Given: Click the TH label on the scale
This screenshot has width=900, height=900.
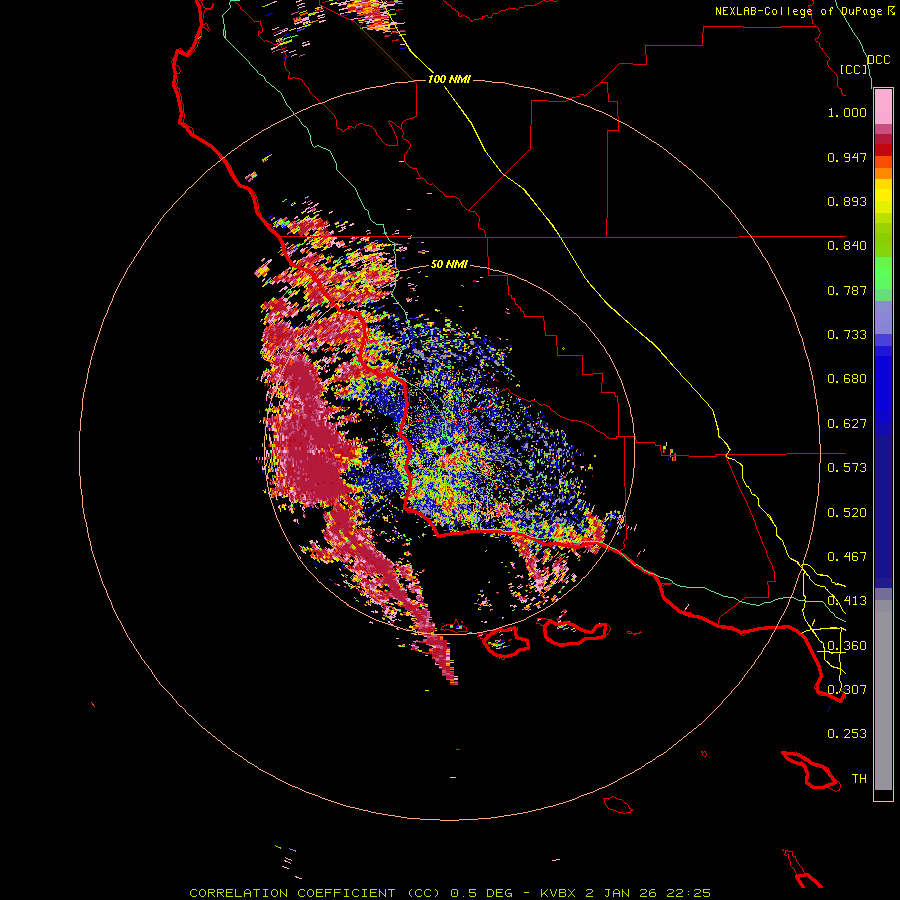Looking at the screenshot, I should [859, 779].
